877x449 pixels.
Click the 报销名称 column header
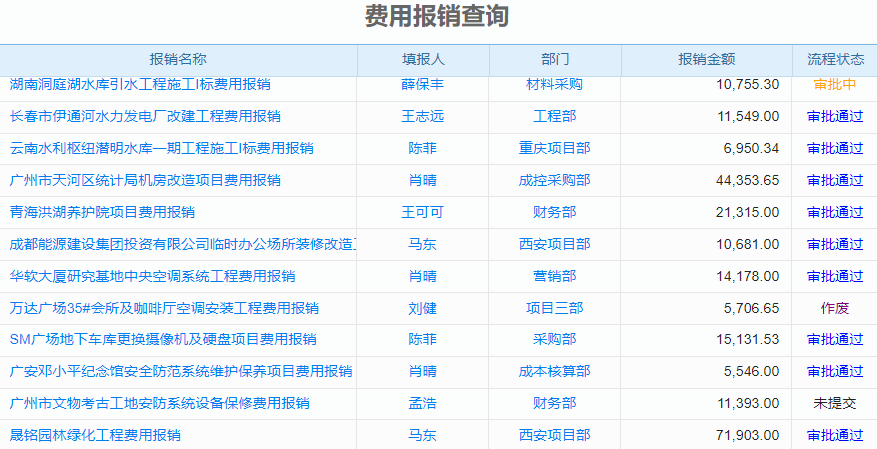point(178,60)
